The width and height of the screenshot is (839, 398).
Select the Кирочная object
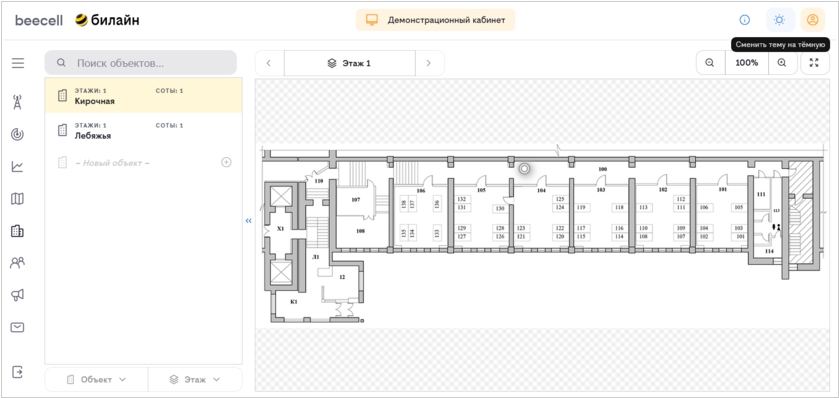143,95
